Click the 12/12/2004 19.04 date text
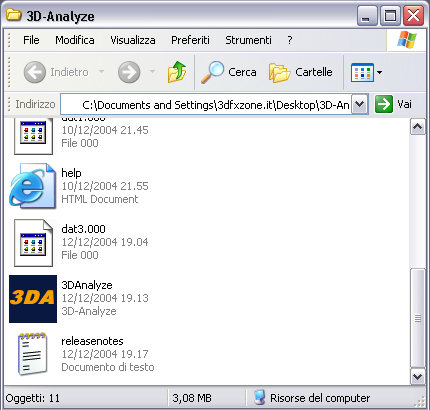Viewport: 430px width, 410px height. click(x=105, y=242)
